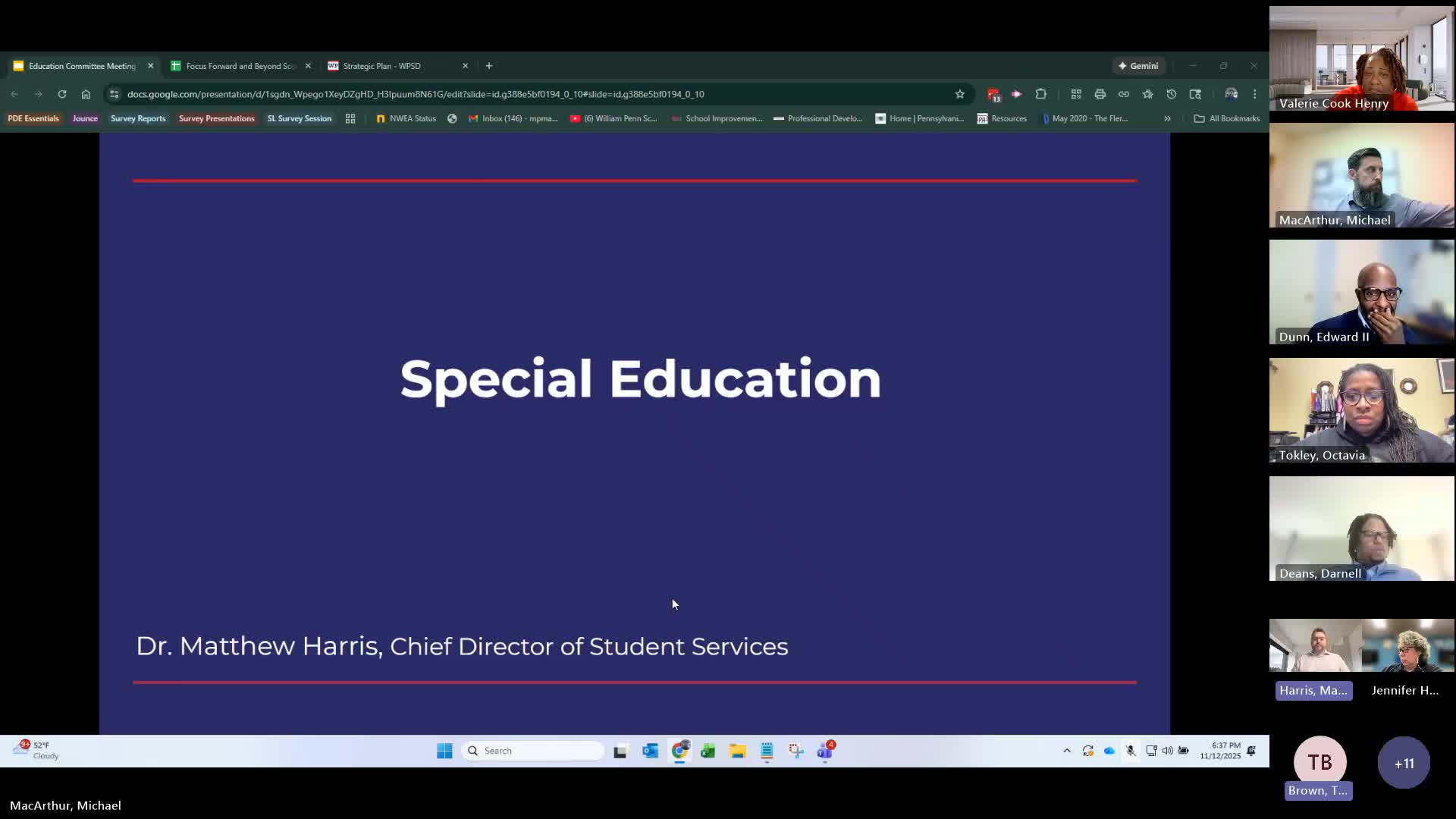Expand the hidden bookmarks chevron
Image resolution: width=1456 pixels, height=819 pixels.
pos(1168,119)
